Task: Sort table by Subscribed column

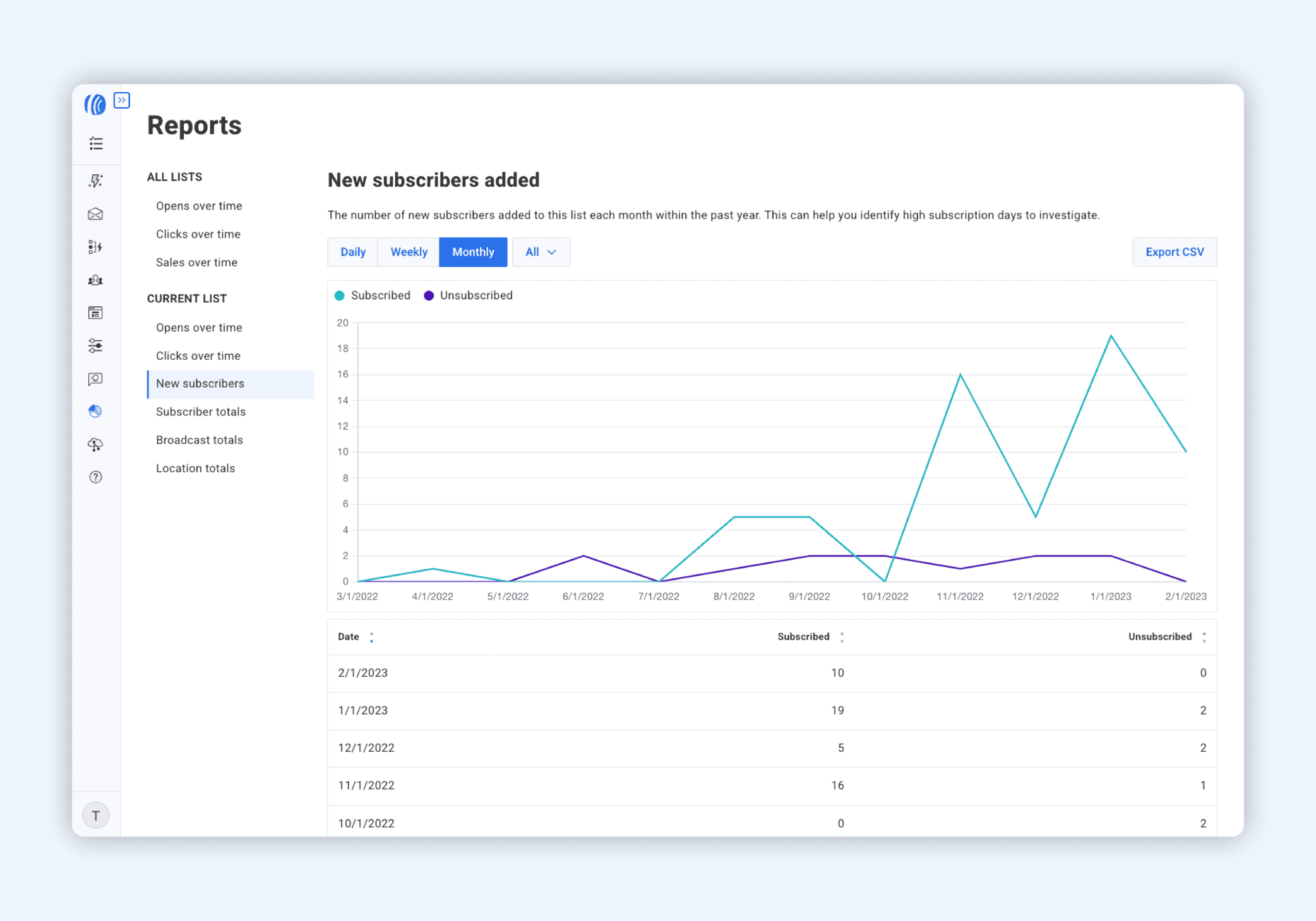Action: point(811,637)
